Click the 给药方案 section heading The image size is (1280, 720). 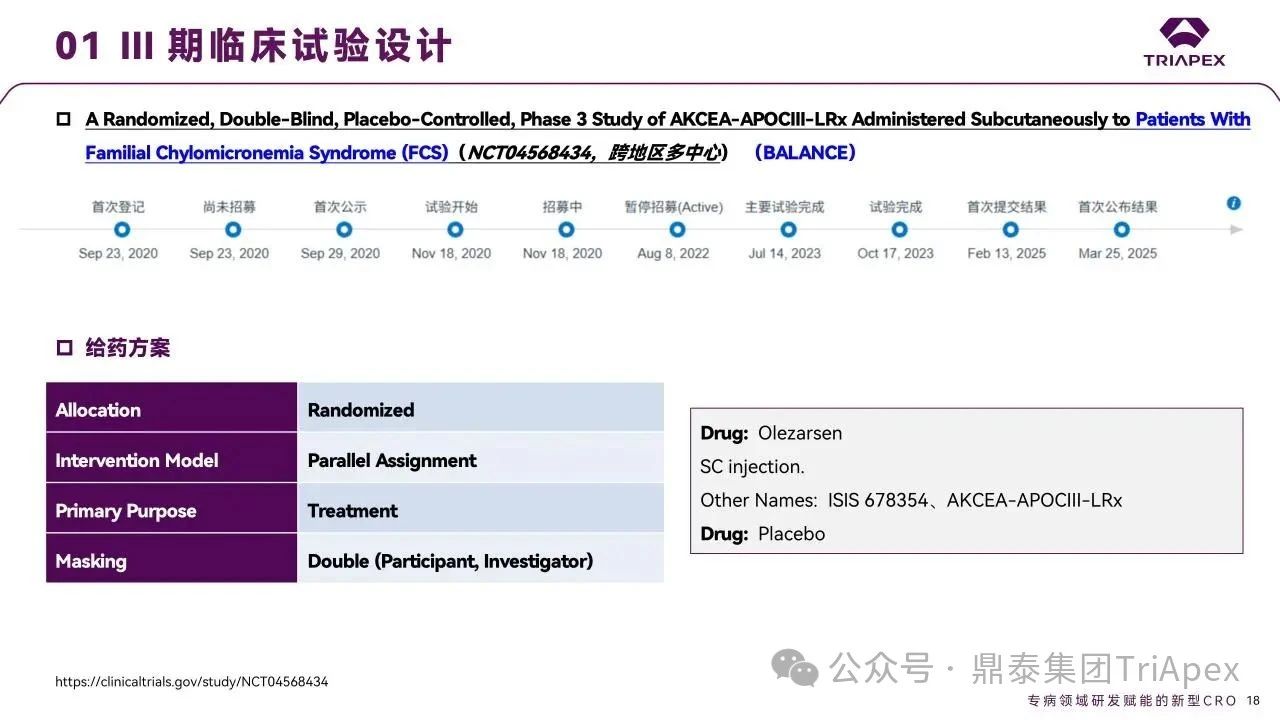128,348
